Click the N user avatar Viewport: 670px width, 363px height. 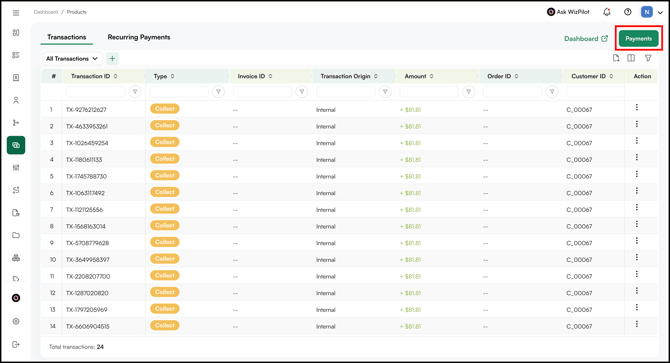(646, 12)
